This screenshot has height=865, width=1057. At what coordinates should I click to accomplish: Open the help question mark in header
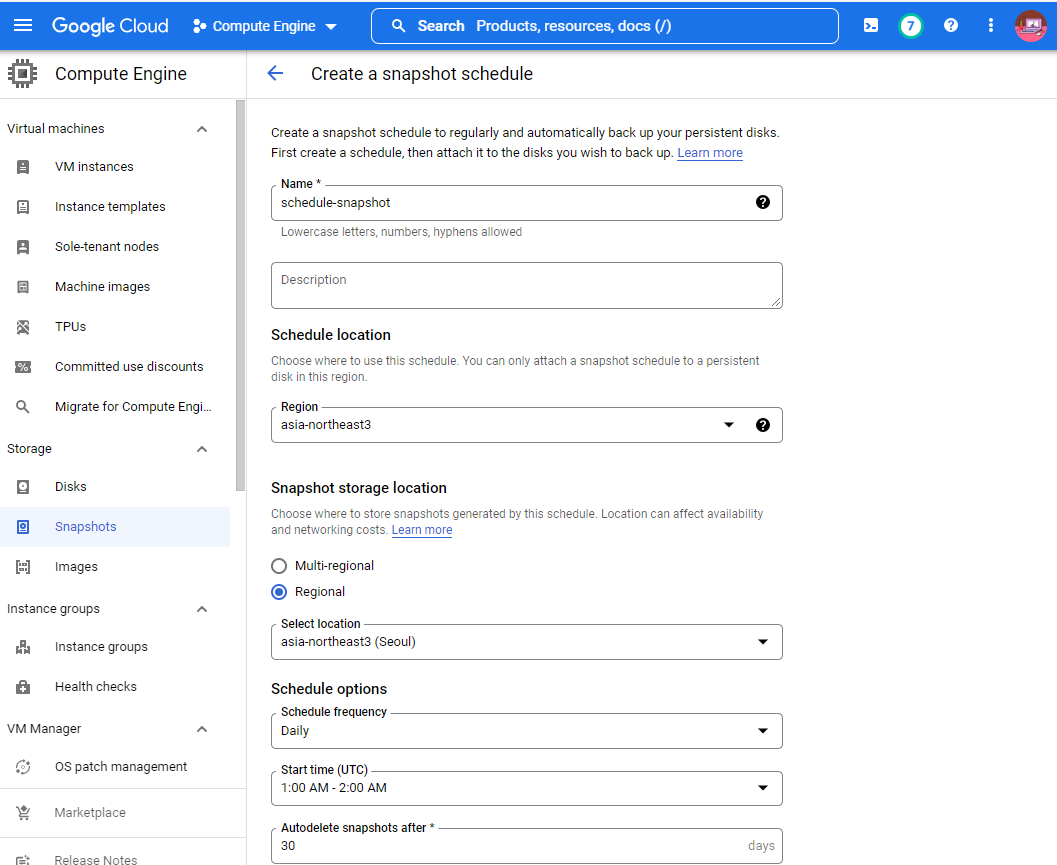(950, 26)
